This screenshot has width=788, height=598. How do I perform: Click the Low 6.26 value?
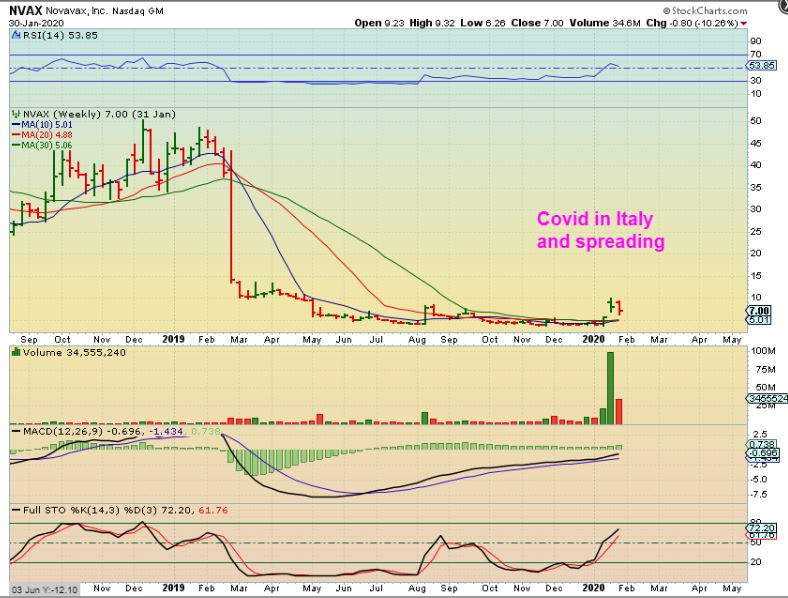click(x=482, y=23)
